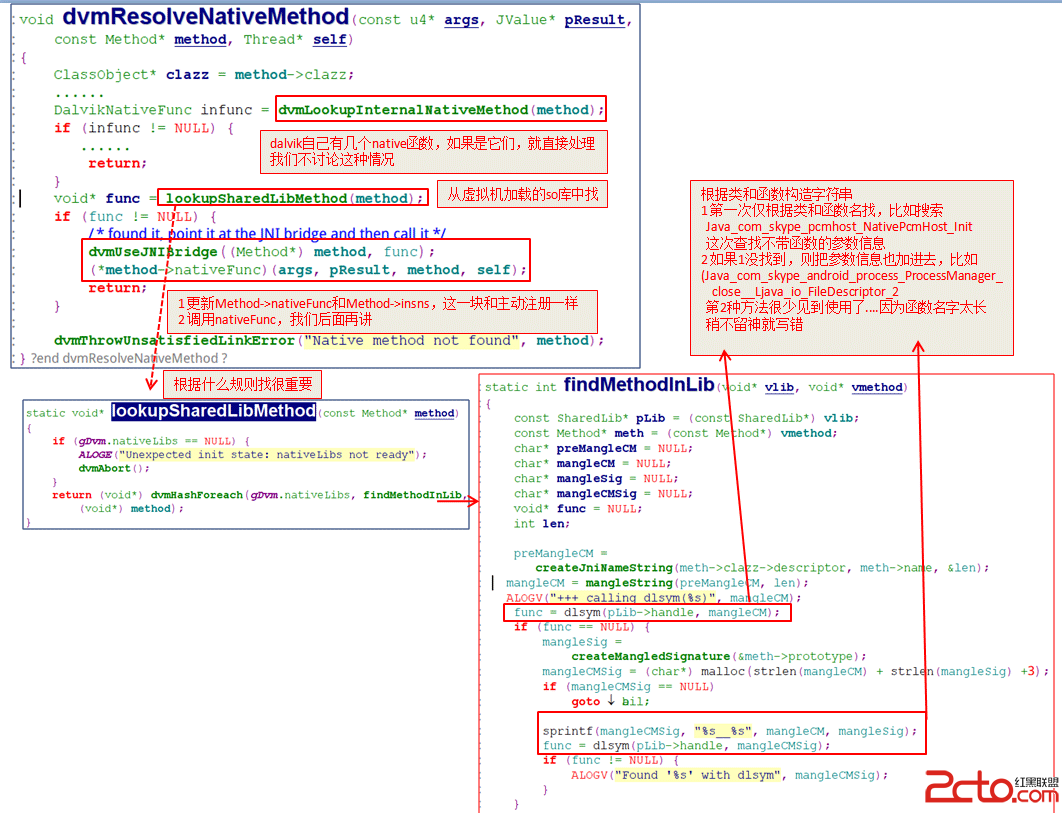Screen dimensions: 1062x813
Task: Click the boxed dlsym(pLib->handle, mangleCM) line
Action: coord(647,612)
